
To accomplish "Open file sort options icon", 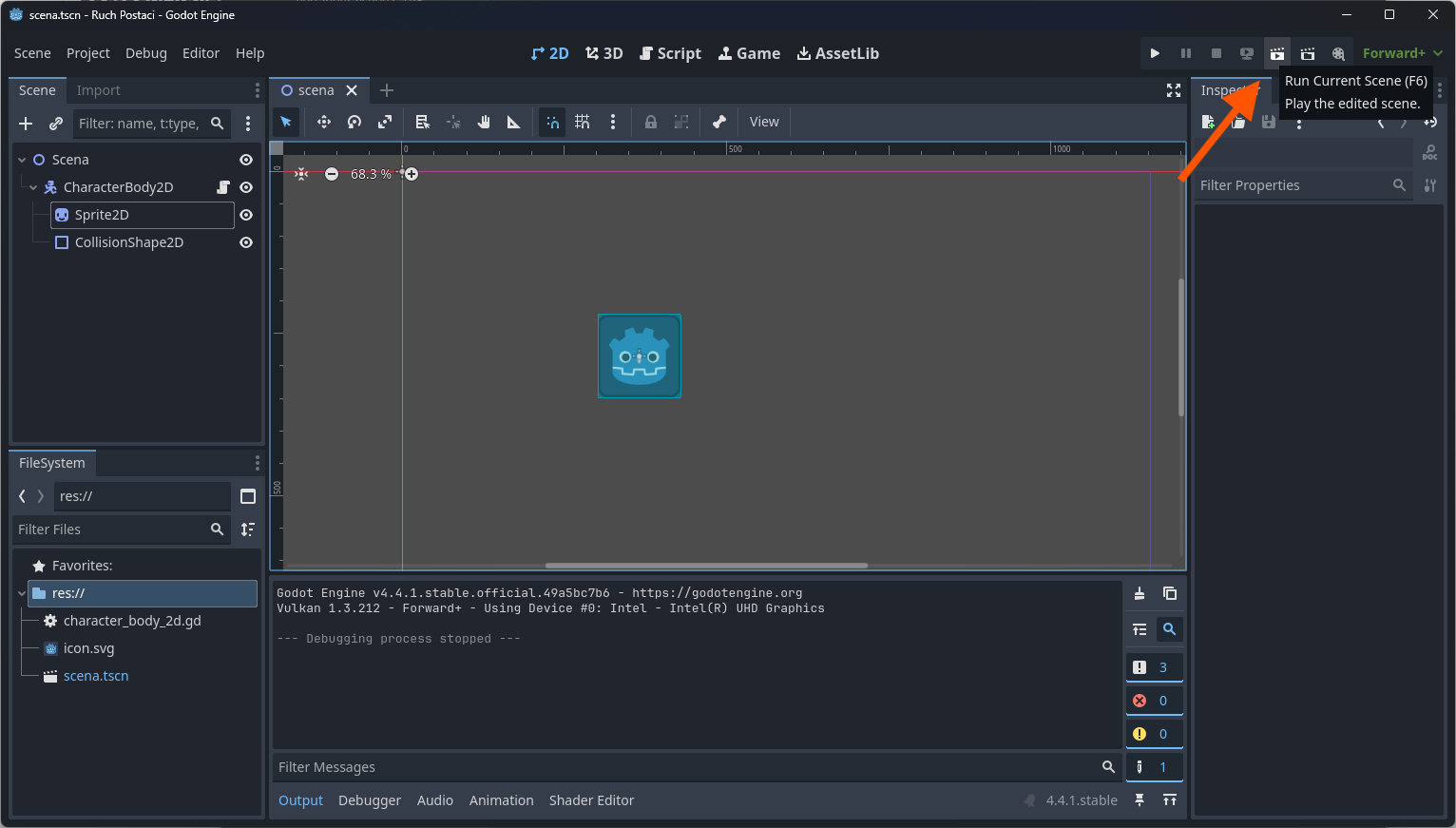I will tap(248, 530).
